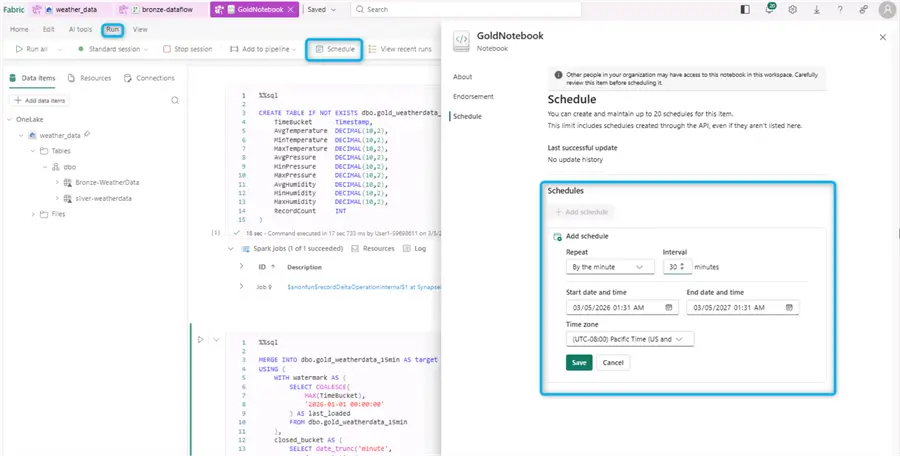Image resolution: width=900 pixels, height=456 pixels.
Task: Expand the silver-weatherdata table
Action: pos(57,198)
